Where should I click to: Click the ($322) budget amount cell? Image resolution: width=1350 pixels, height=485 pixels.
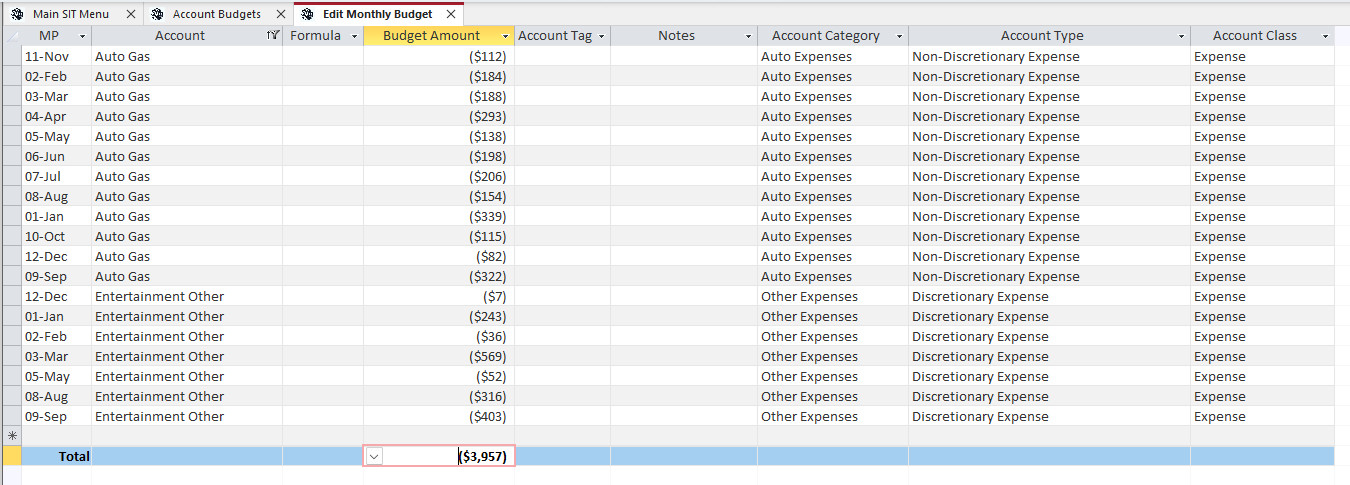pyautogui.click(x=439, y=276)
